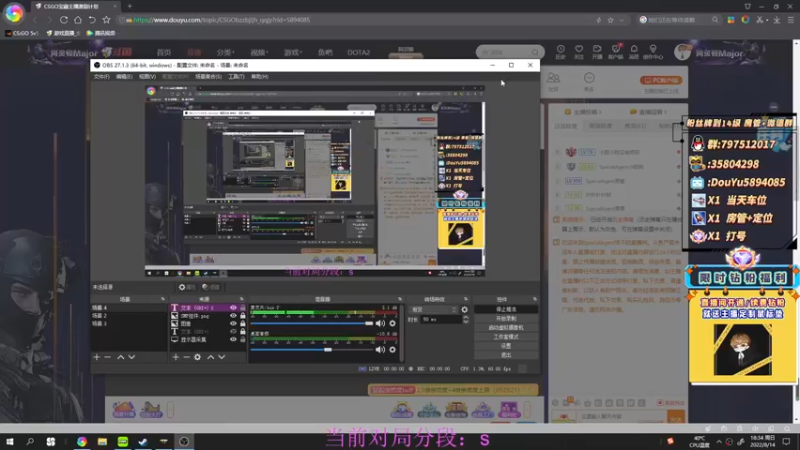The height and width of the screenshot is (450, 800).
Task: Open the OBS Edit menu
Action: (124, 77)
